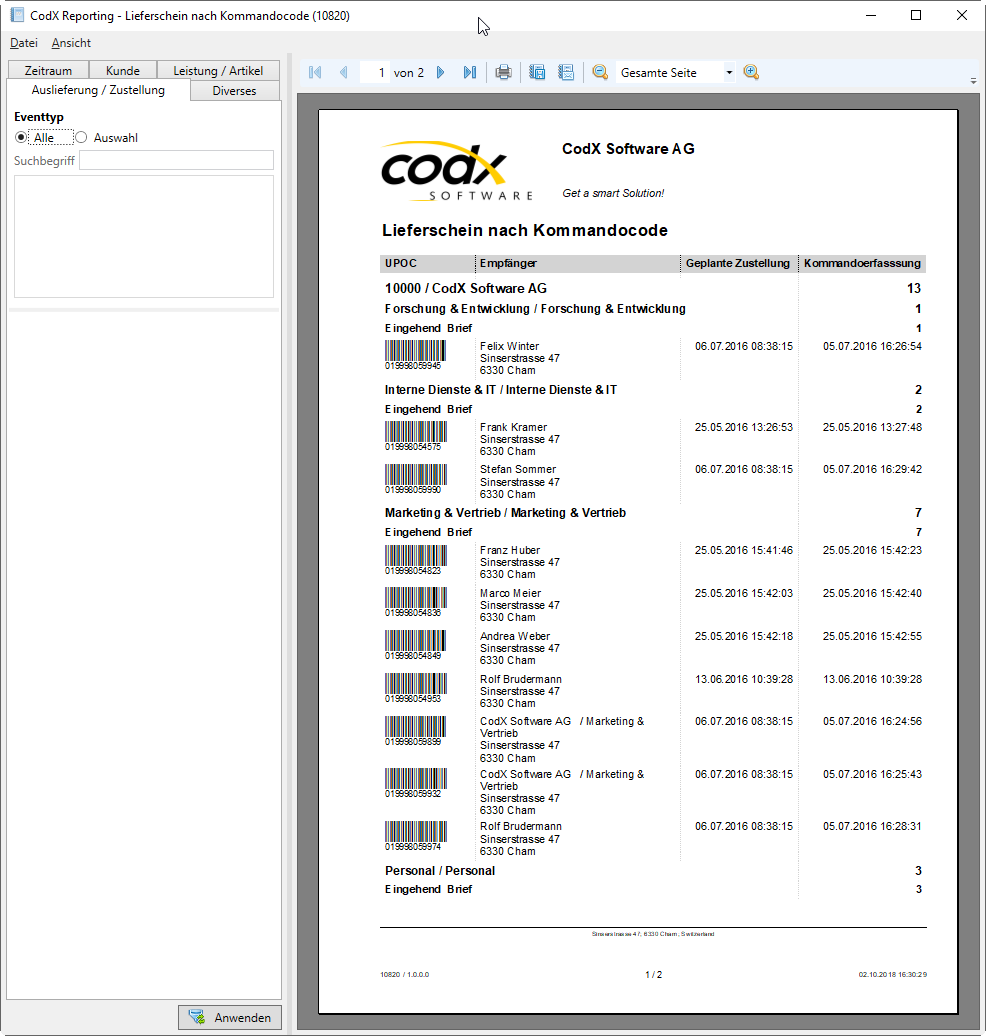Image resolution: width=986 pixels, height=1036 pixels.
Task: Select the Auslieferung / Zustellung tab
Action: 98,90
